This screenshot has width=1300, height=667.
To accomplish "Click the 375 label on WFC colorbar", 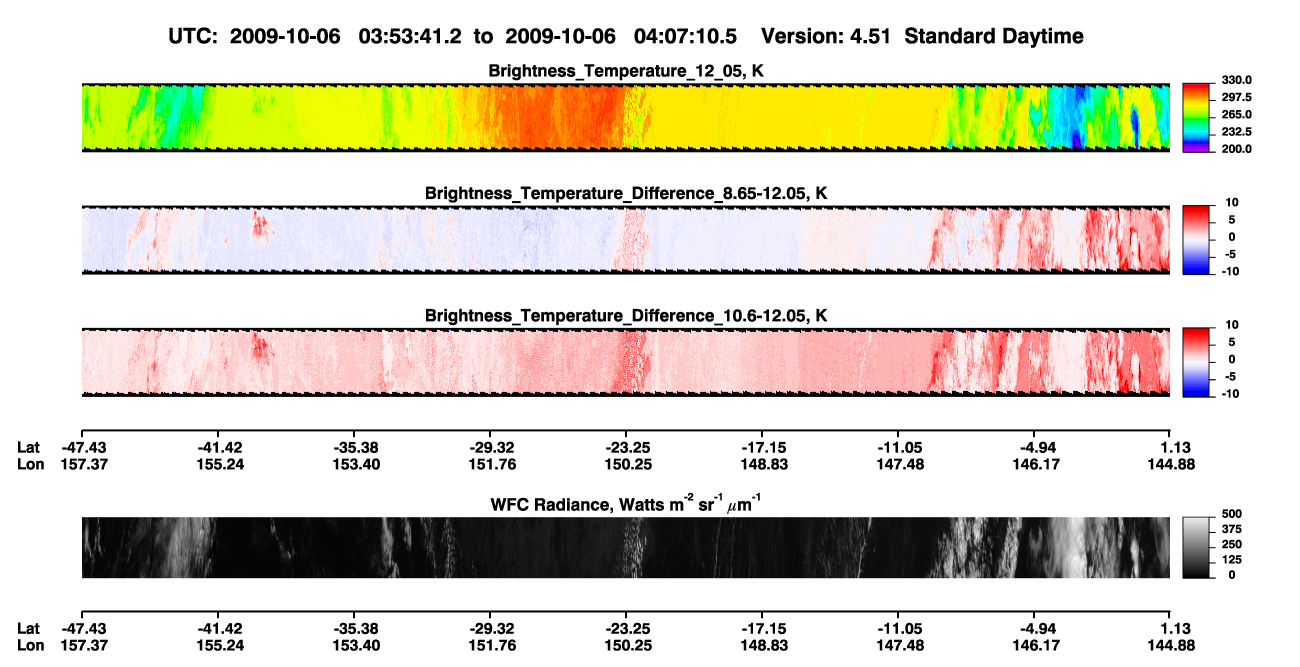I will (x=1231, y=529).
